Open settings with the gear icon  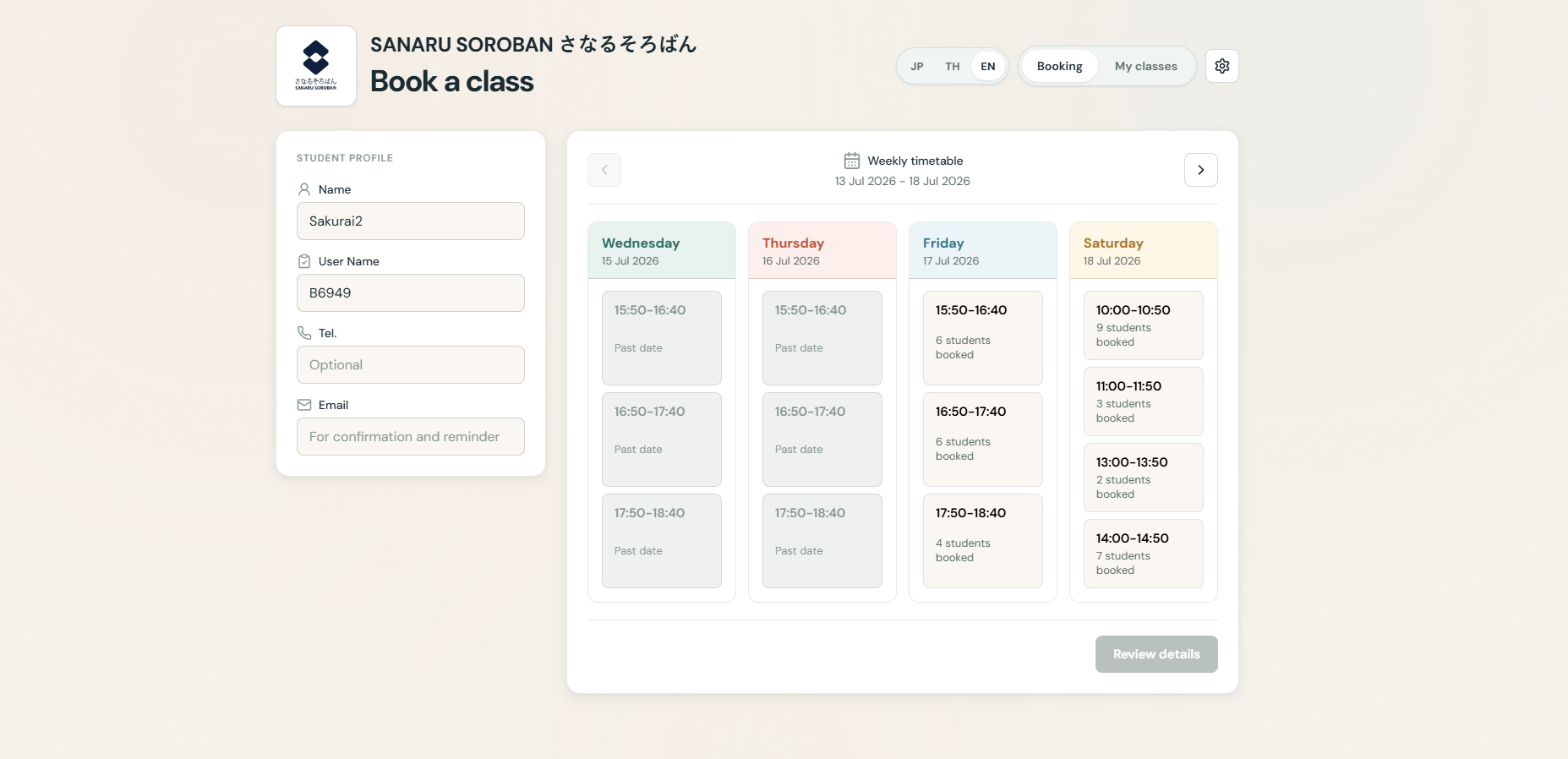tap(1221, 66)
